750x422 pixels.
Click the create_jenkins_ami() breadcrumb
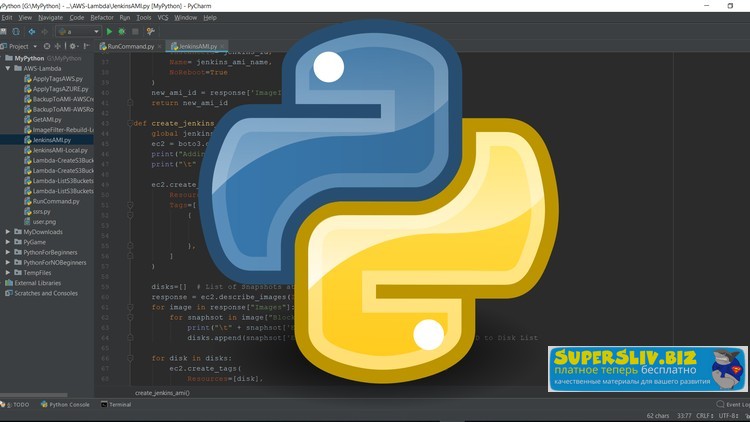pos(162,393)
